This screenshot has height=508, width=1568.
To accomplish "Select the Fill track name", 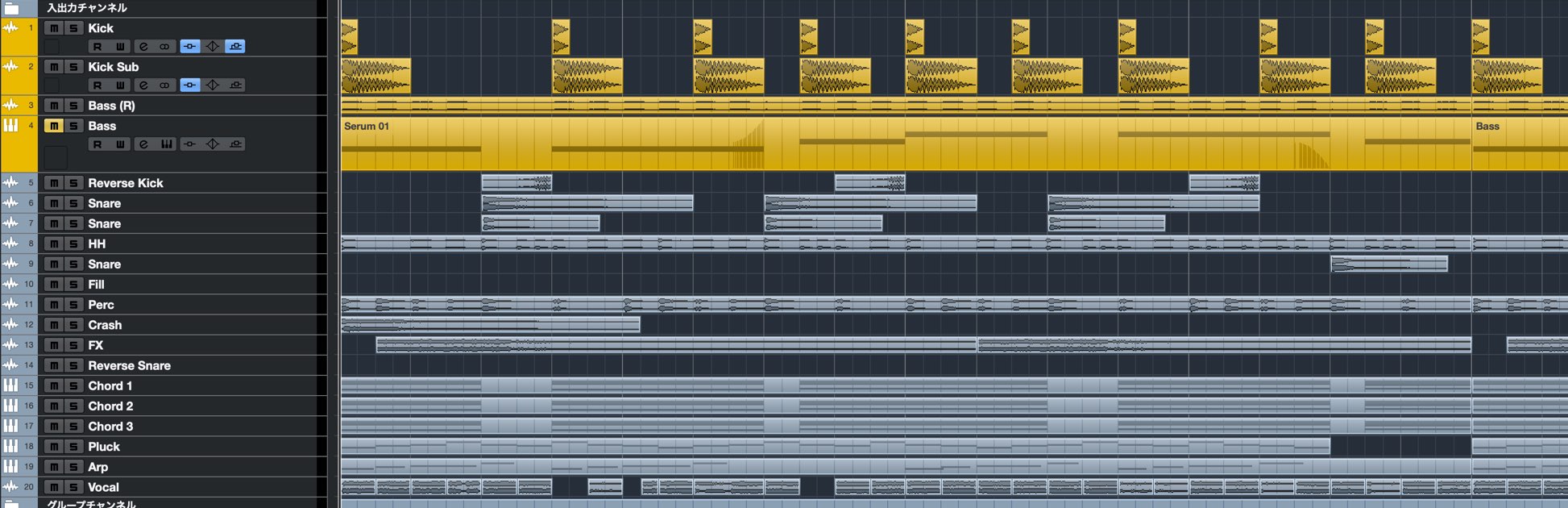I will (x=96, y=285).
